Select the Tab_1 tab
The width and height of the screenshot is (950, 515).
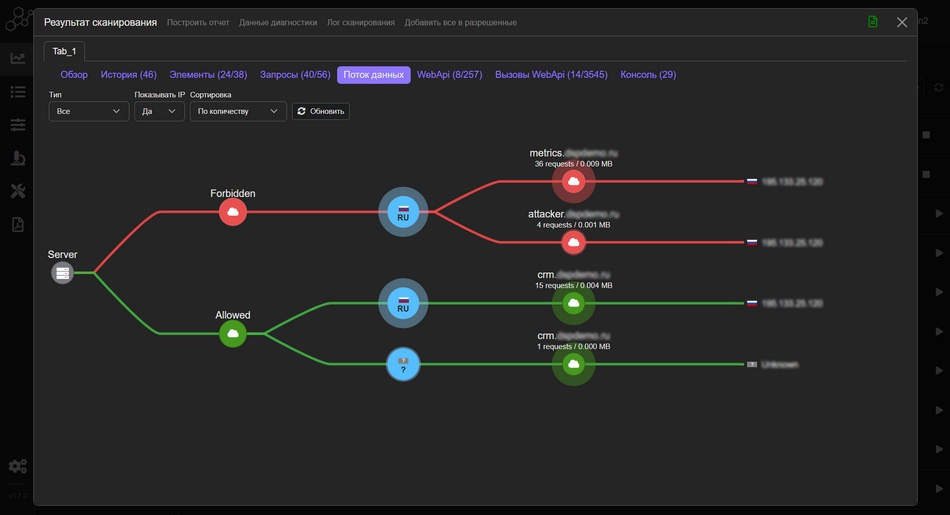click(64, 51)
